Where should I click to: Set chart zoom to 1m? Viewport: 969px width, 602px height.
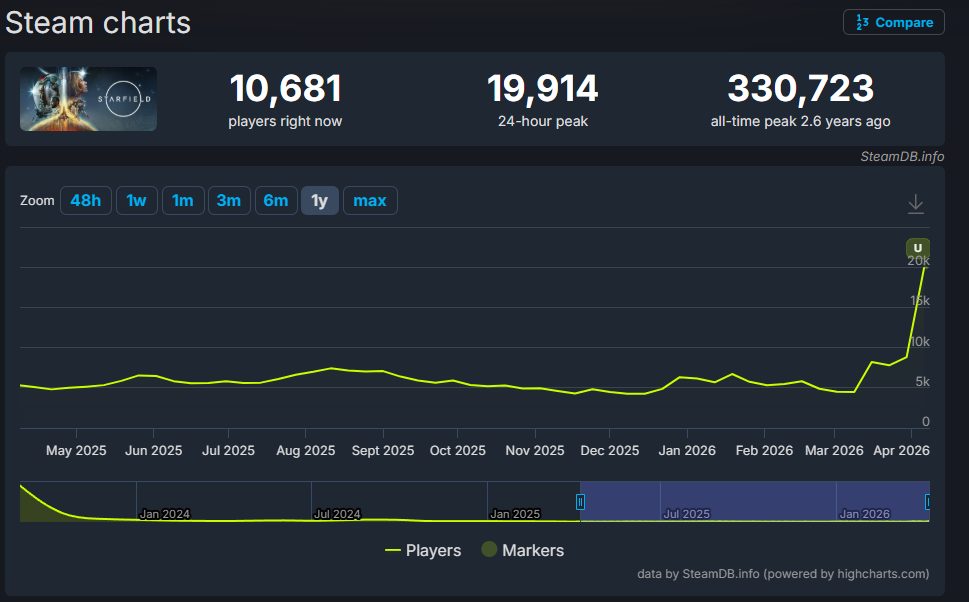183,200
